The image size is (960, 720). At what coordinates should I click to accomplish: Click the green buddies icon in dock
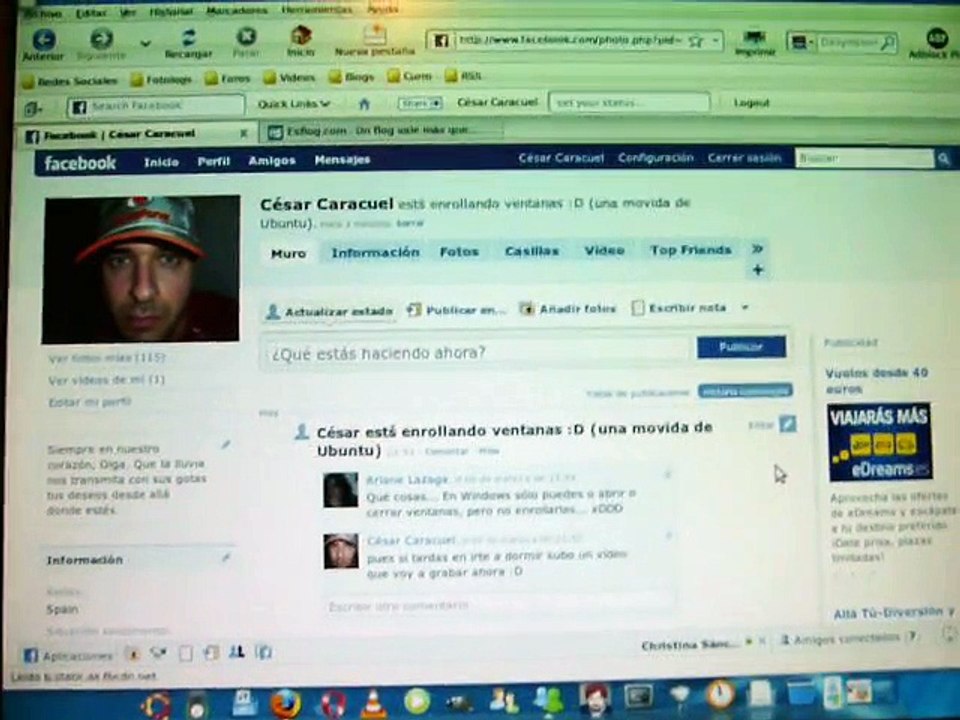click(549, 700)
